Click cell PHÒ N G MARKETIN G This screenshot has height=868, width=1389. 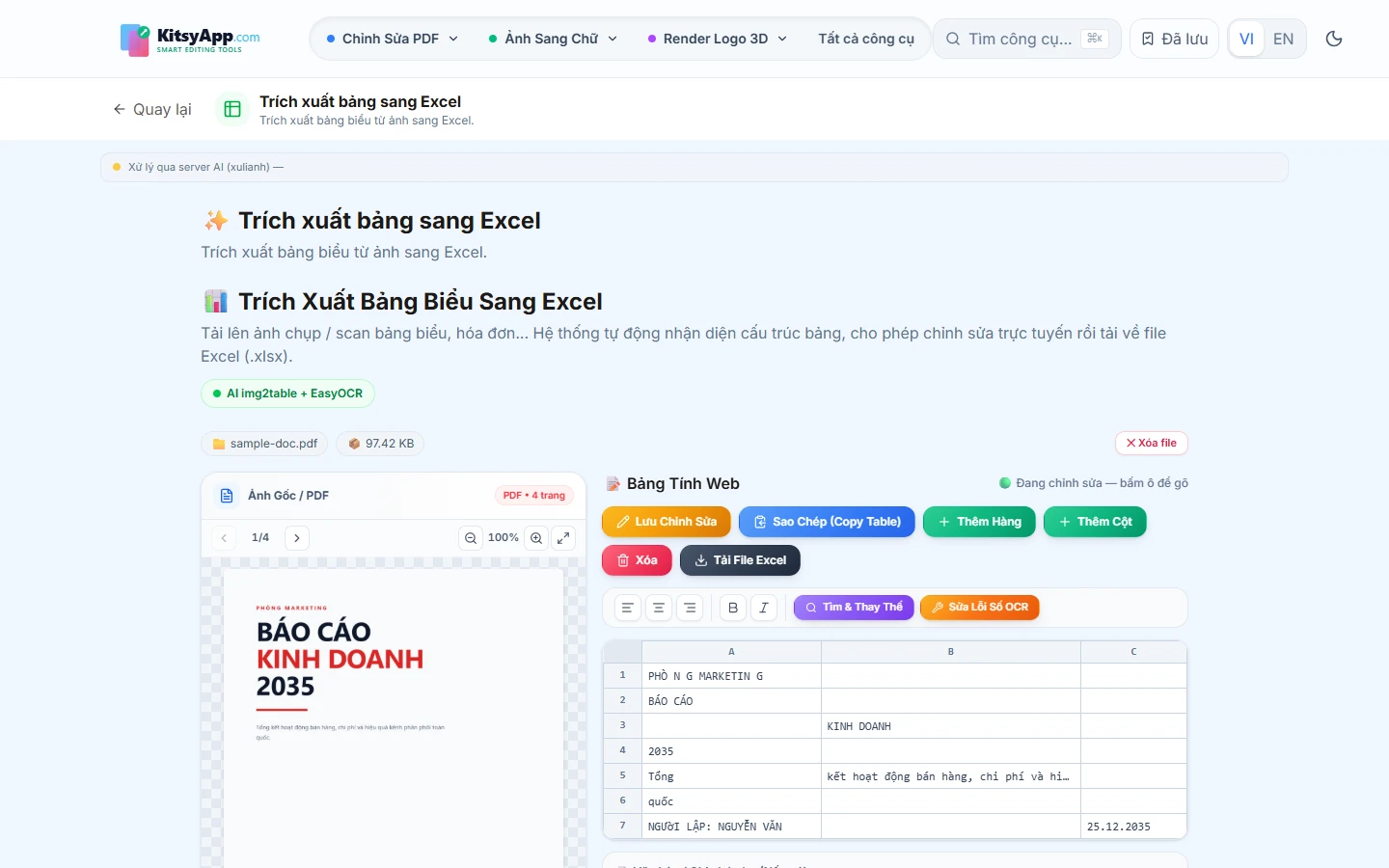[731, 676]
